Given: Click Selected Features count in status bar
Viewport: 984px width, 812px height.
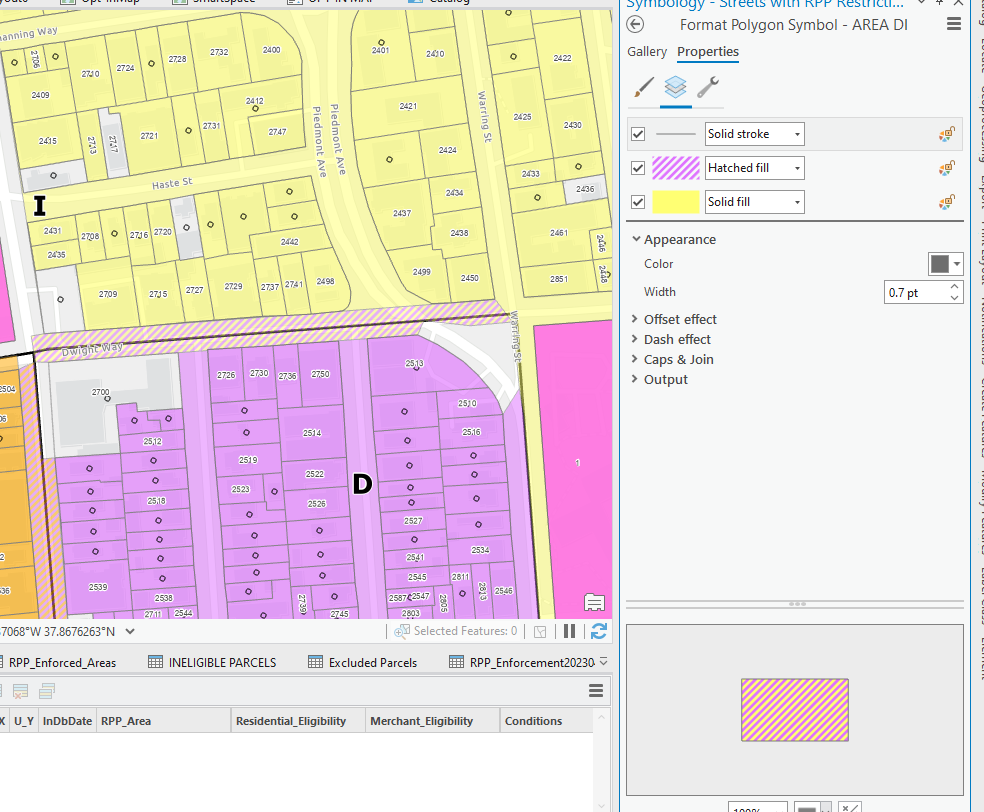Looking at the screenshot, I should (x=465, y=631).
